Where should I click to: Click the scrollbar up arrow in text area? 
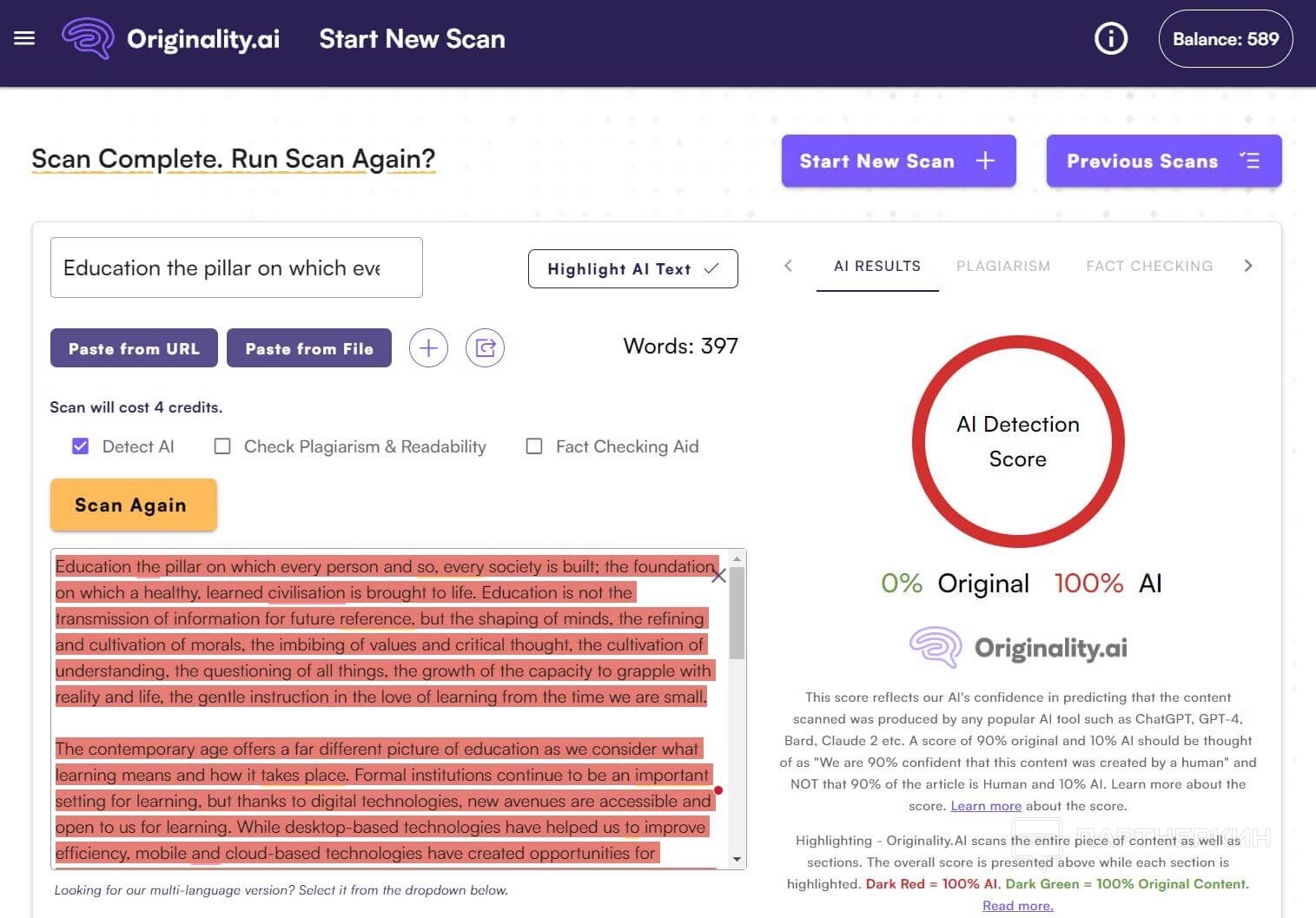click(x=737, y=558)
